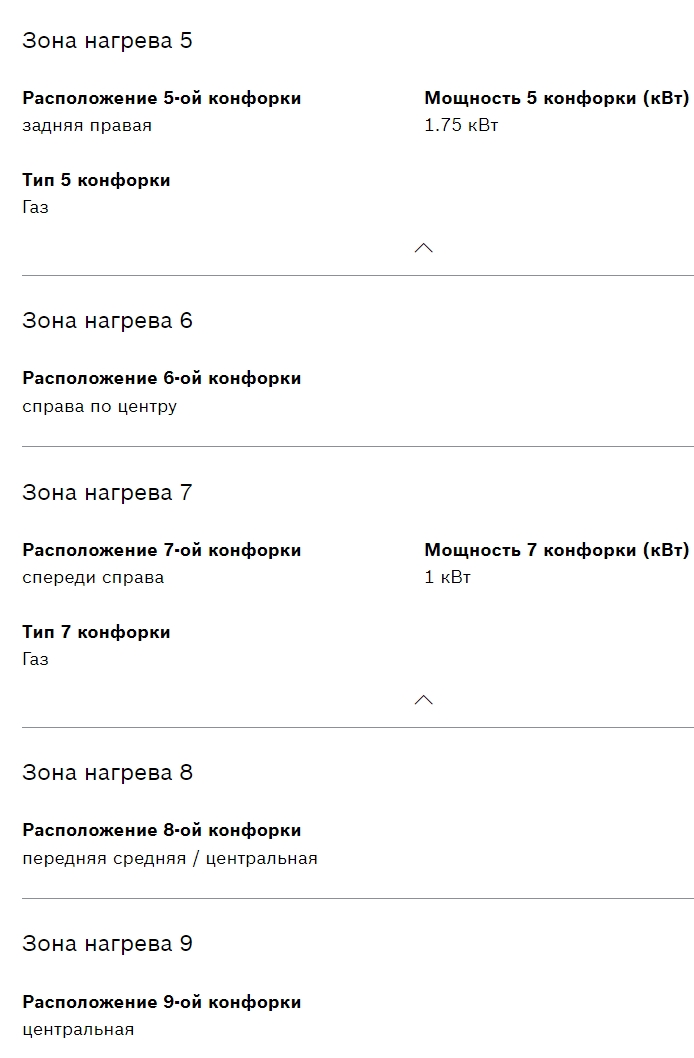
Task: Select the спереди справа value text
Action: click(93, 578)
